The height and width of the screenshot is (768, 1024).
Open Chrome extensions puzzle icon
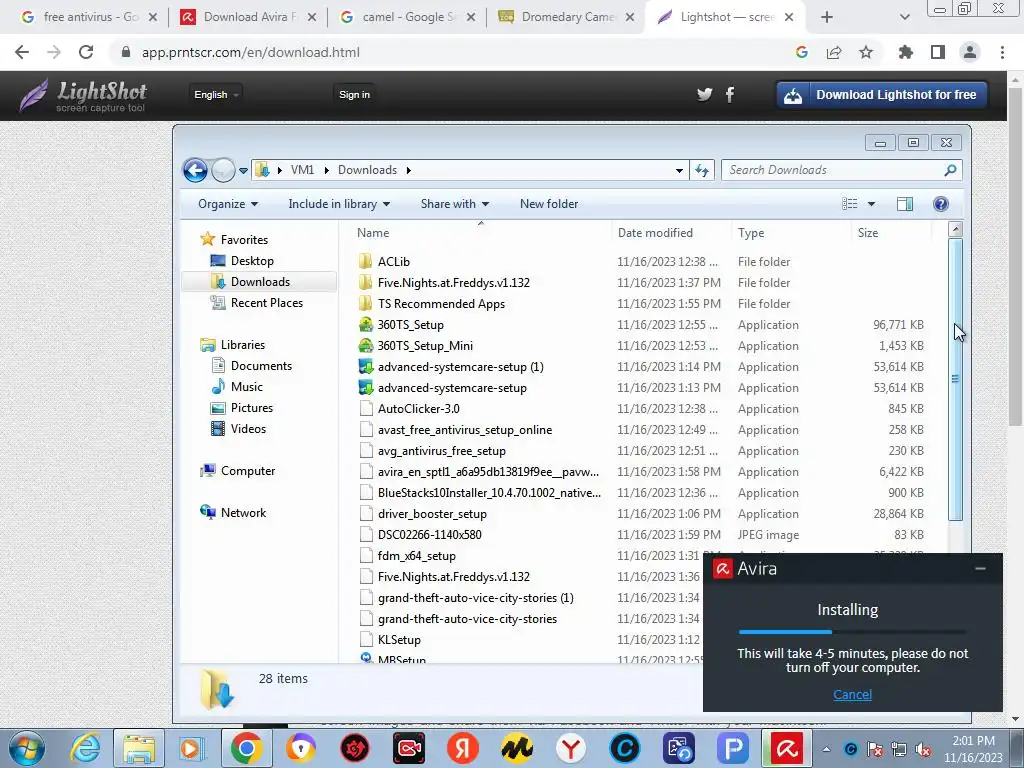tap(906, 52)
